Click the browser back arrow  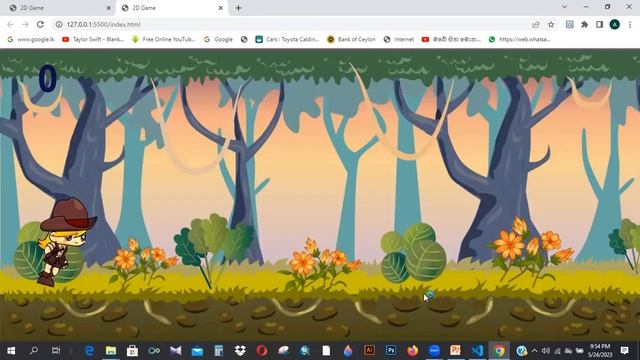pyautogui.click(x=10, y=24)
